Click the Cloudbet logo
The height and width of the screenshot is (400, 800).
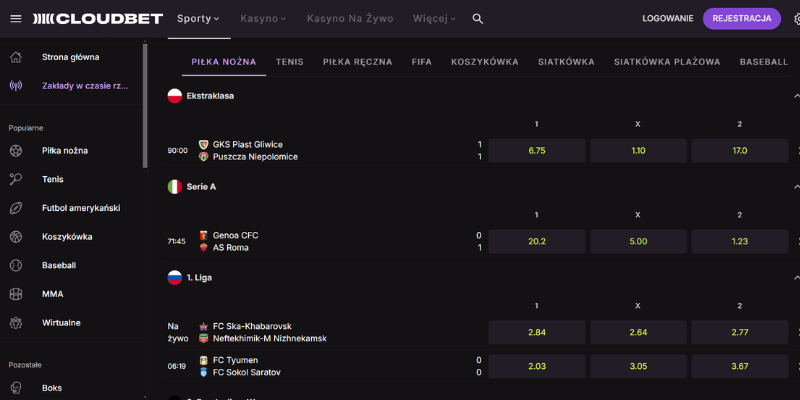coord(83,19)
